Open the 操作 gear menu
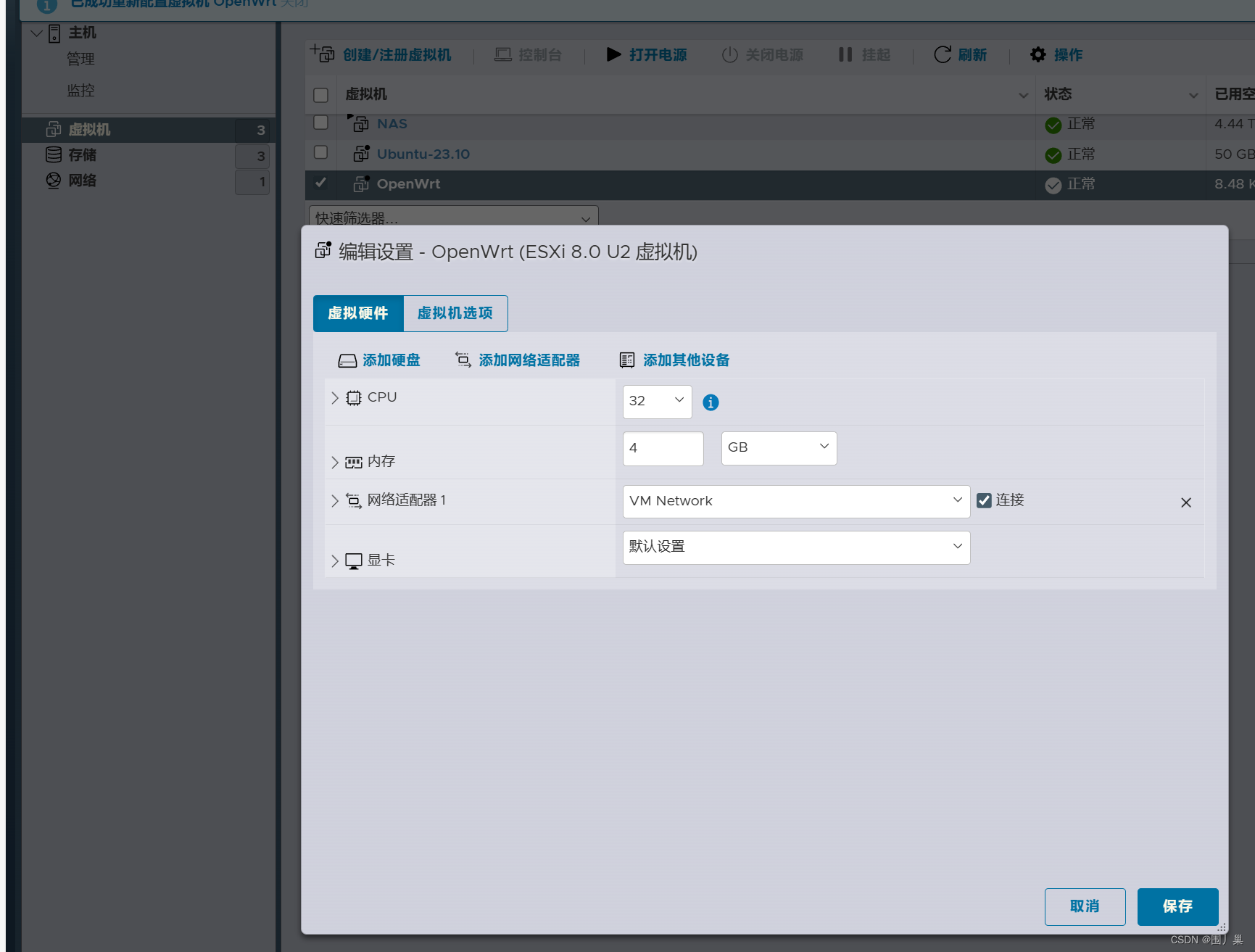1255x952 pixels. [x=1038, y=54]
